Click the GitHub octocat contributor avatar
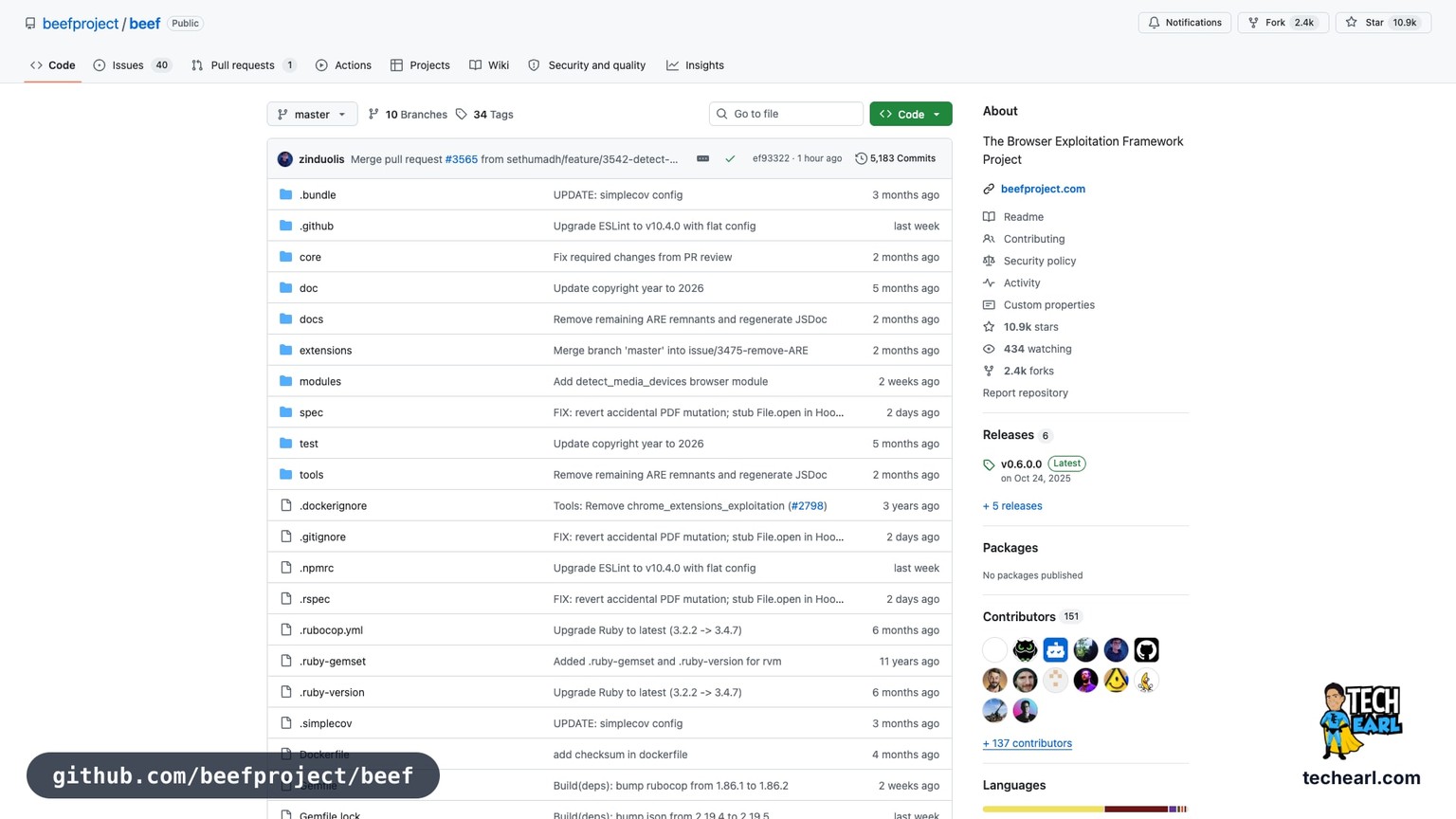 point(1146,649)
